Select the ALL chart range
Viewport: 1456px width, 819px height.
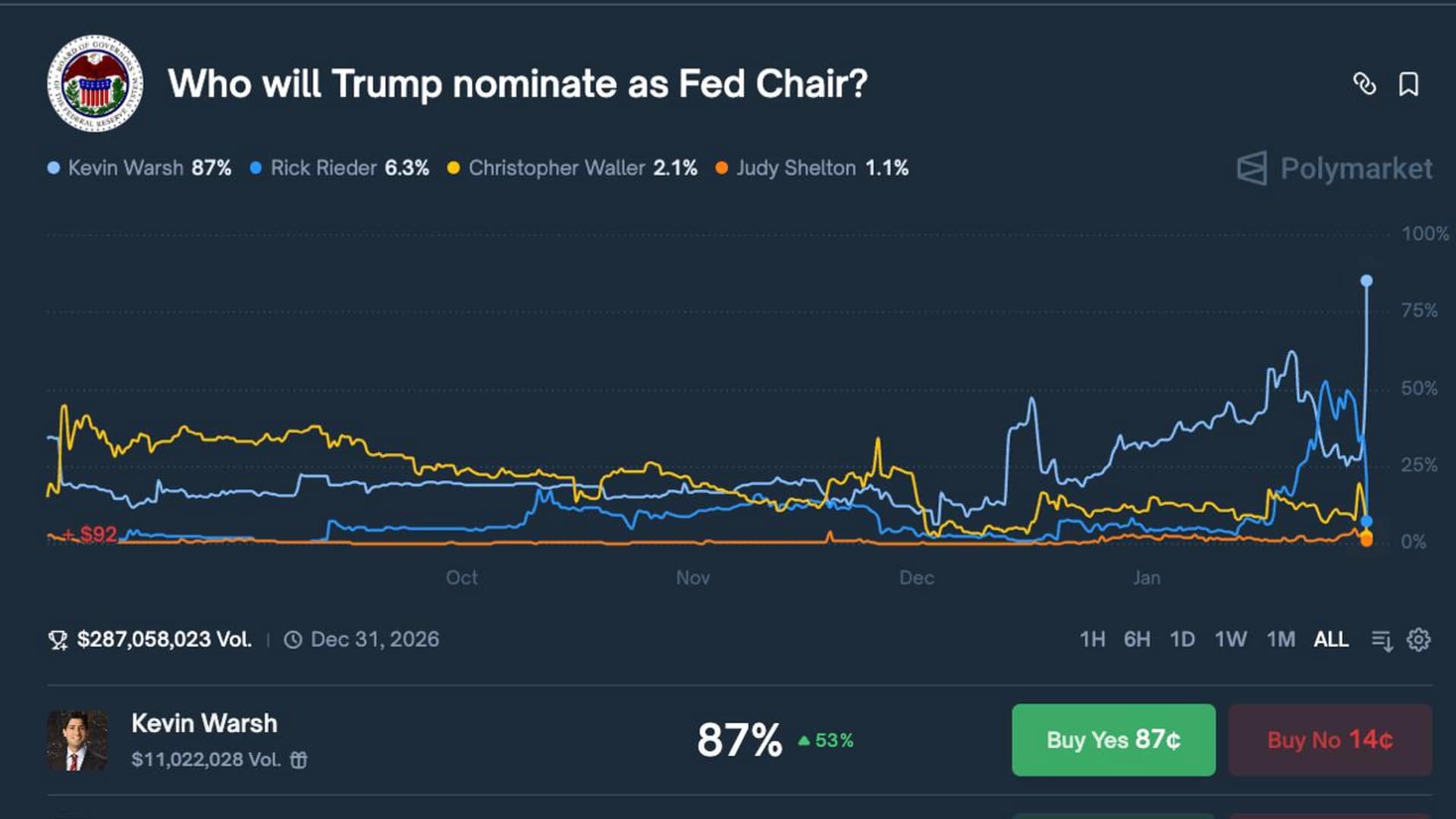click(x=1331, y=639)
